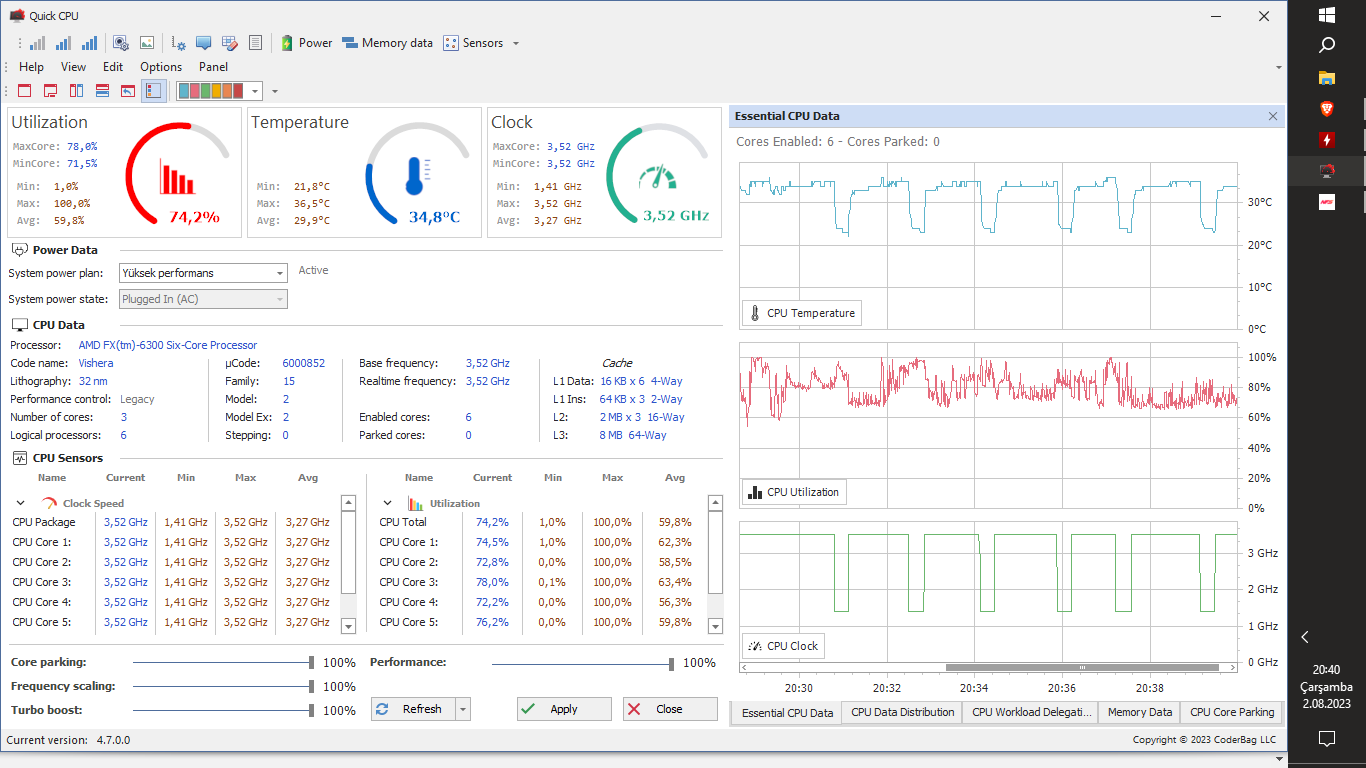The height and width of the screenshot is (768, 1366).
Task: Open the Edit menu
Action: point(113,67)
